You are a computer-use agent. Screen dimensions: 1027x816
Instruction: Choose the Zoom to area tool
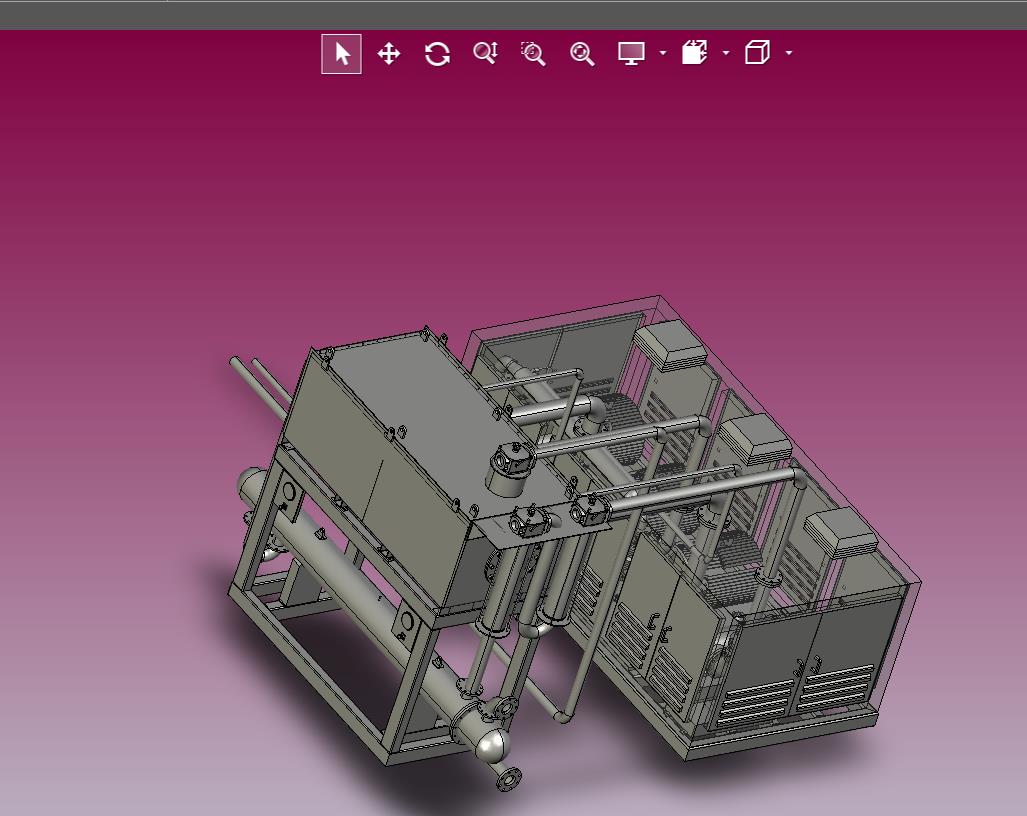533,54
